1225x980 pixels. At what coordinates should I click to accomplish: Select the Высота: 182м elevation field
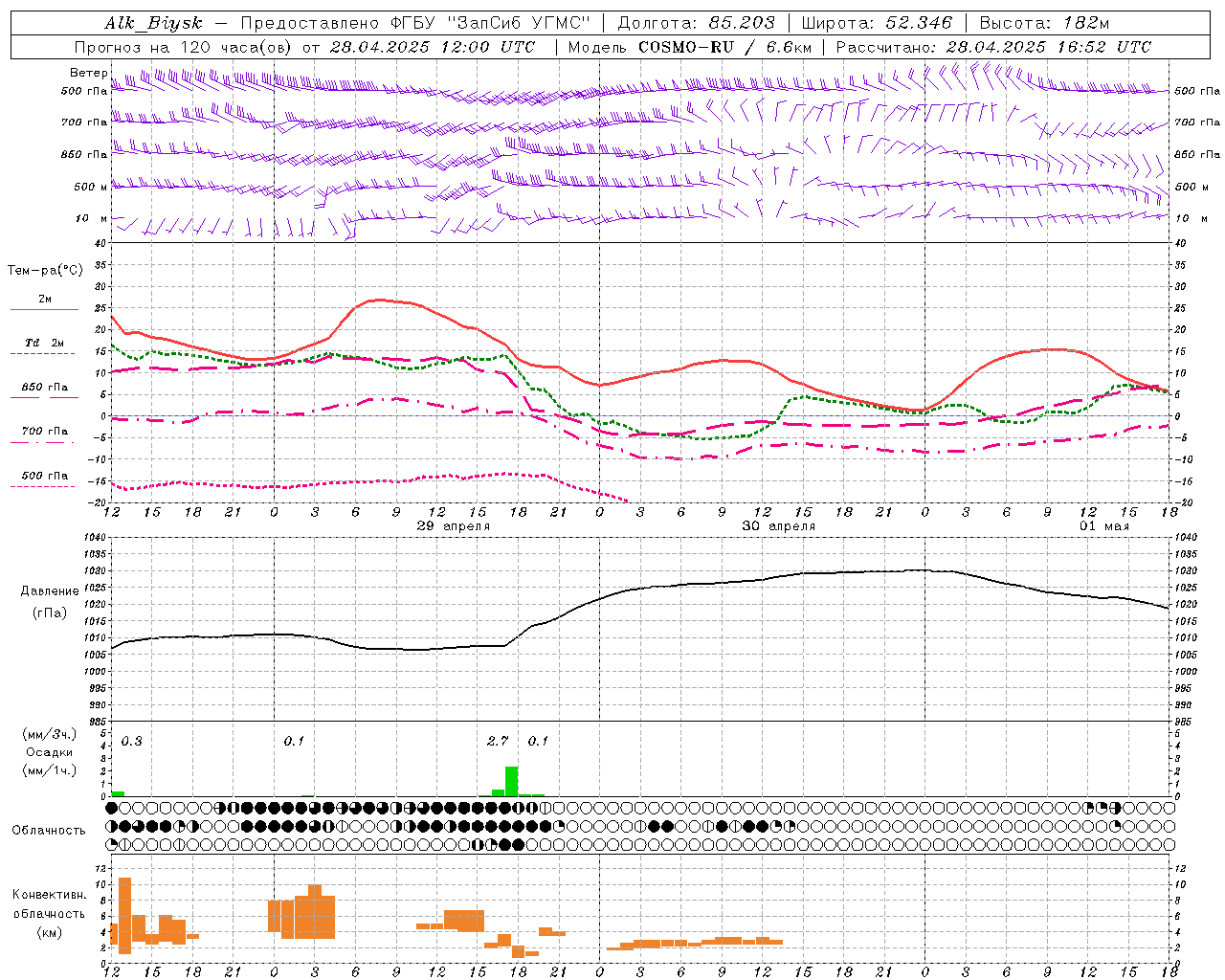point(1044,24)
